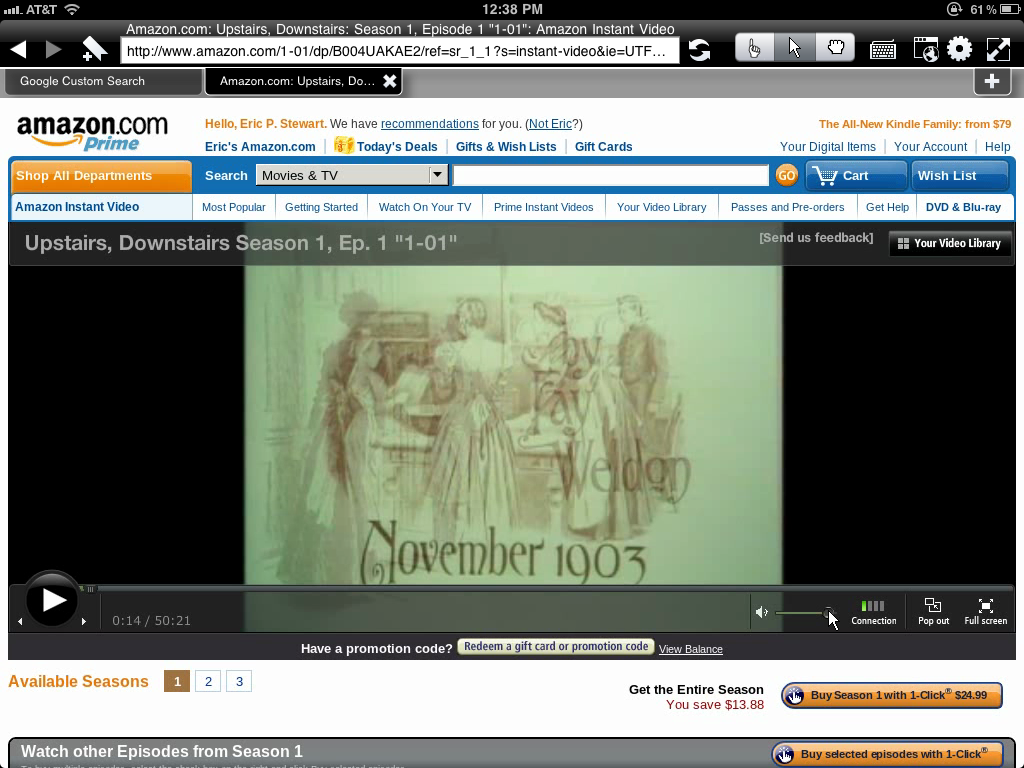The width and height of the screenshot is (1024, 768).
Task: Open Amazon Instant Video section
Action: 77,207
